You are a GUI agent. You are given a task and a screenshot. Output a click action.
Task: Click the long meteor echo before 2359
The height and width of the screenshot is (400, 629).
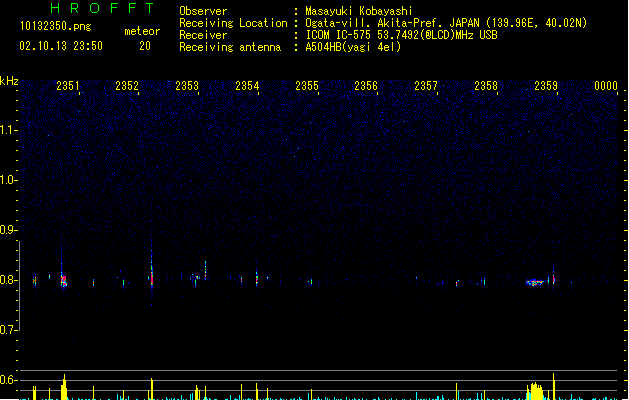click(x=535, y=282)
